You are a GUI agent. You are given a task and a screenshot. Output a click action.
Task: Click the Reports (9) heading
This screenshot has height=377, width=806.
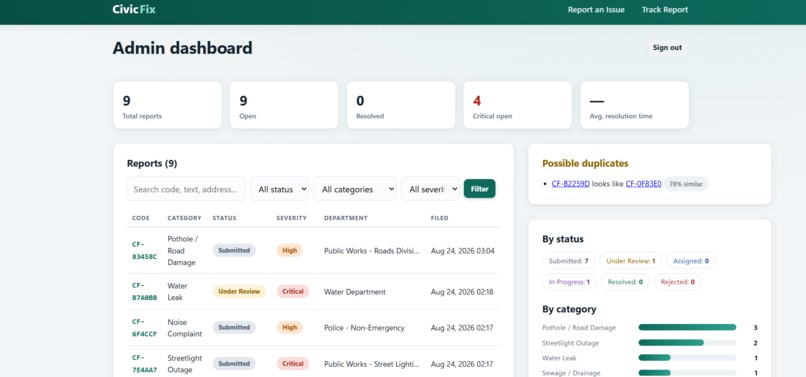click(152, 164)
